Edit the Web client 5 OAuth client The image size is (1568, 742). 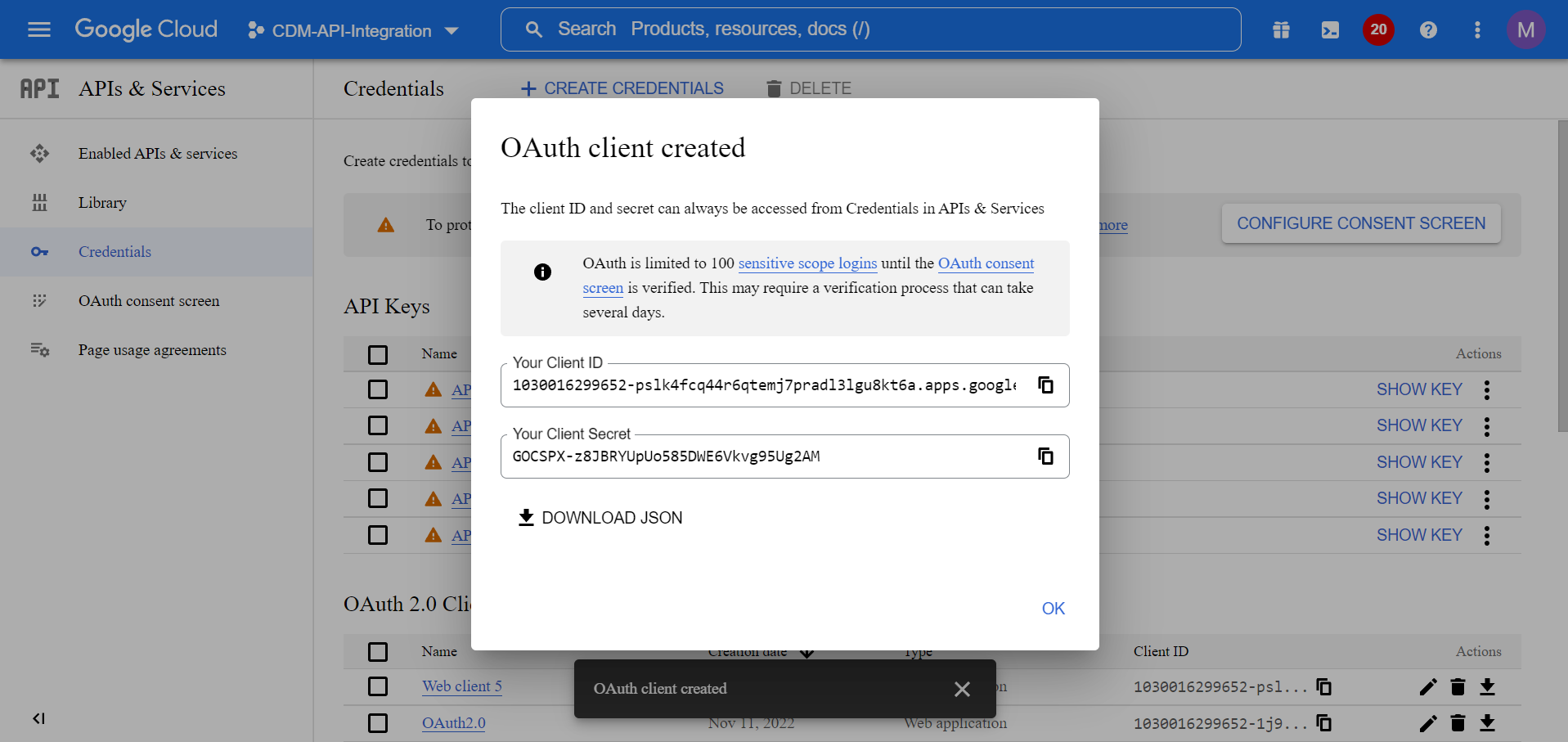pos(1428,686)
